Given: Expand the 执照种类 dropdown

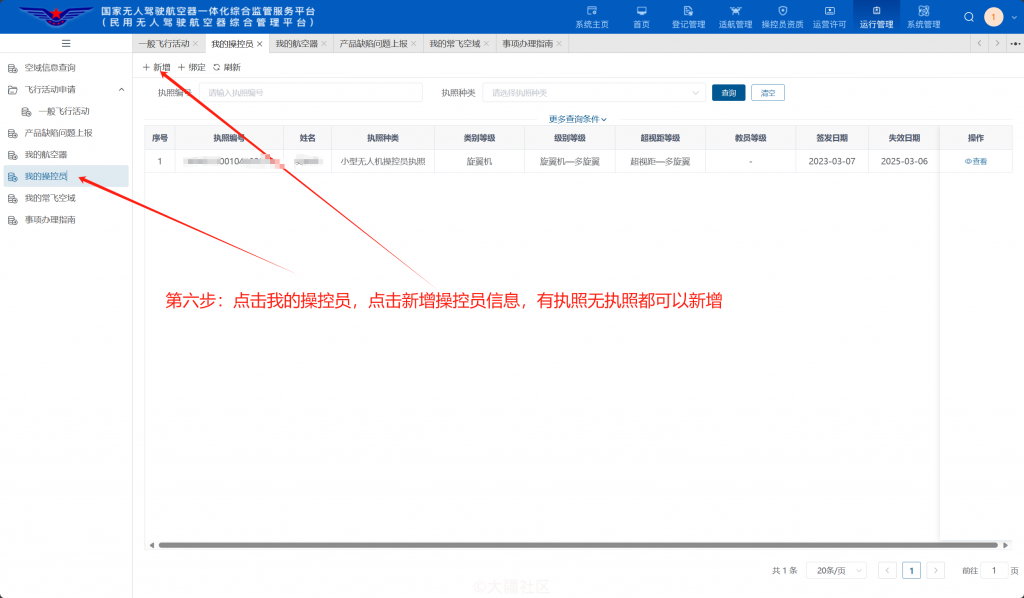Looking at the screenshot, I should [x=594, y=92].
